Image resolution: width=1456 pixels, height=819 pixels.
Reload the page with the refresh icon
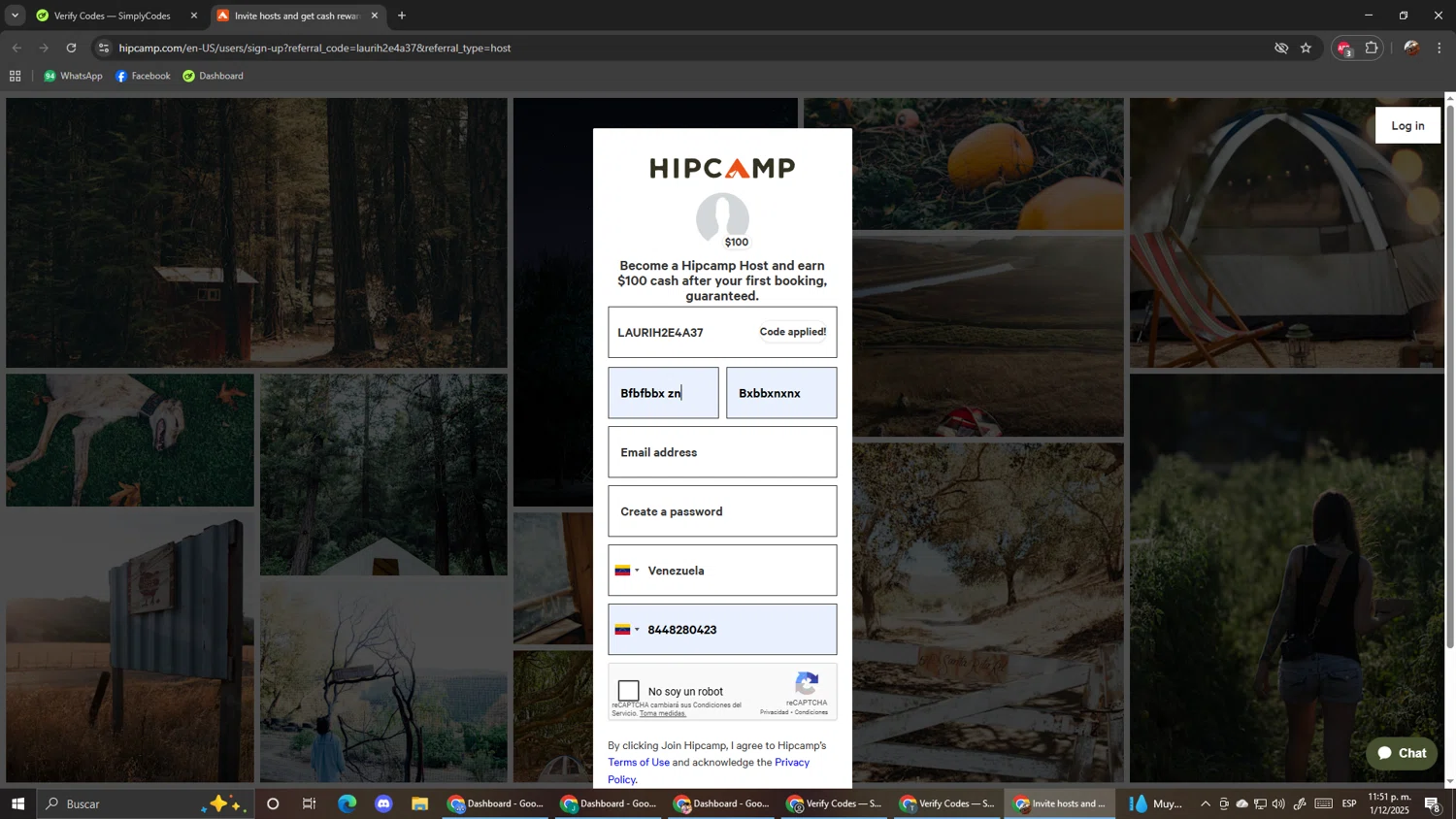pyautogui.click(x=71, y=48)
